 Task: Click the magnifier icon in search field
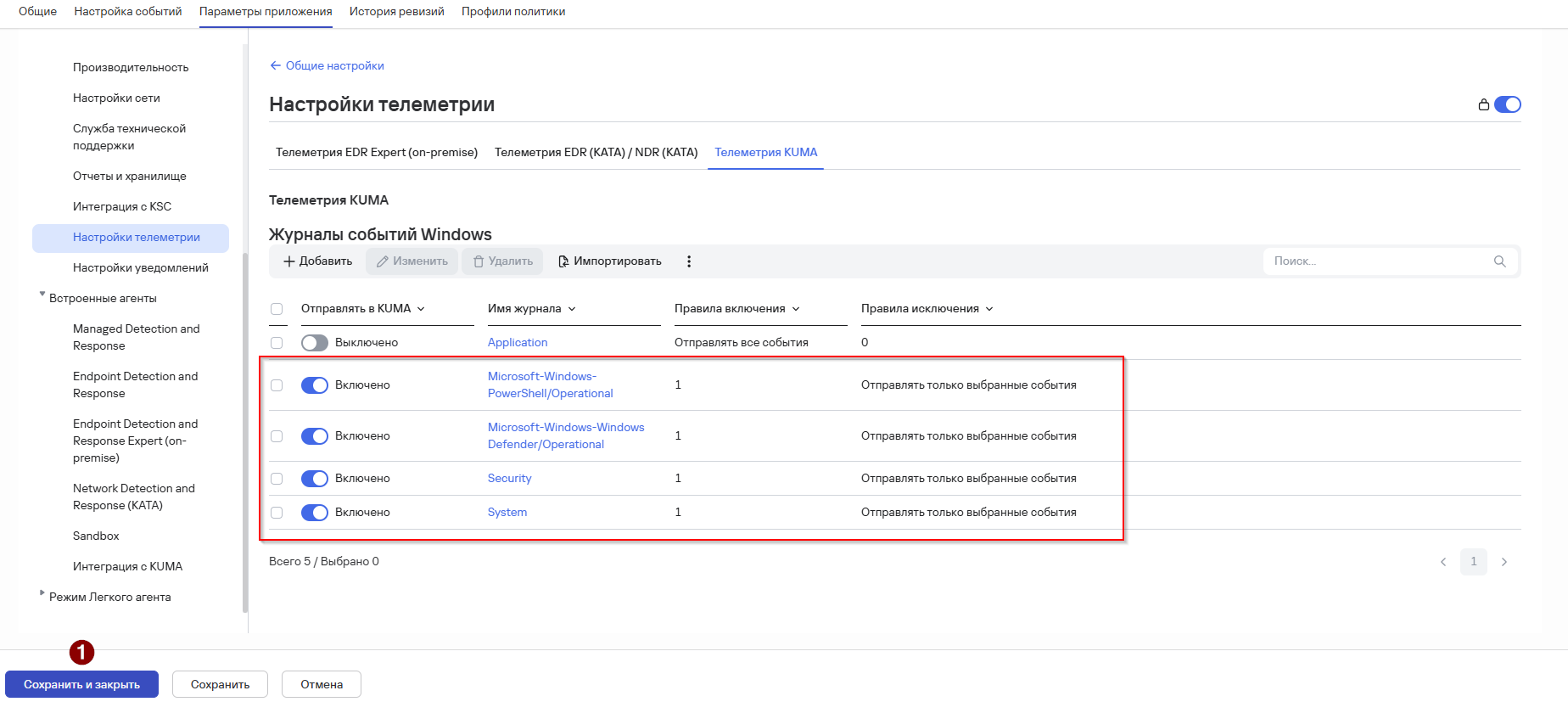pos(1500,261)
